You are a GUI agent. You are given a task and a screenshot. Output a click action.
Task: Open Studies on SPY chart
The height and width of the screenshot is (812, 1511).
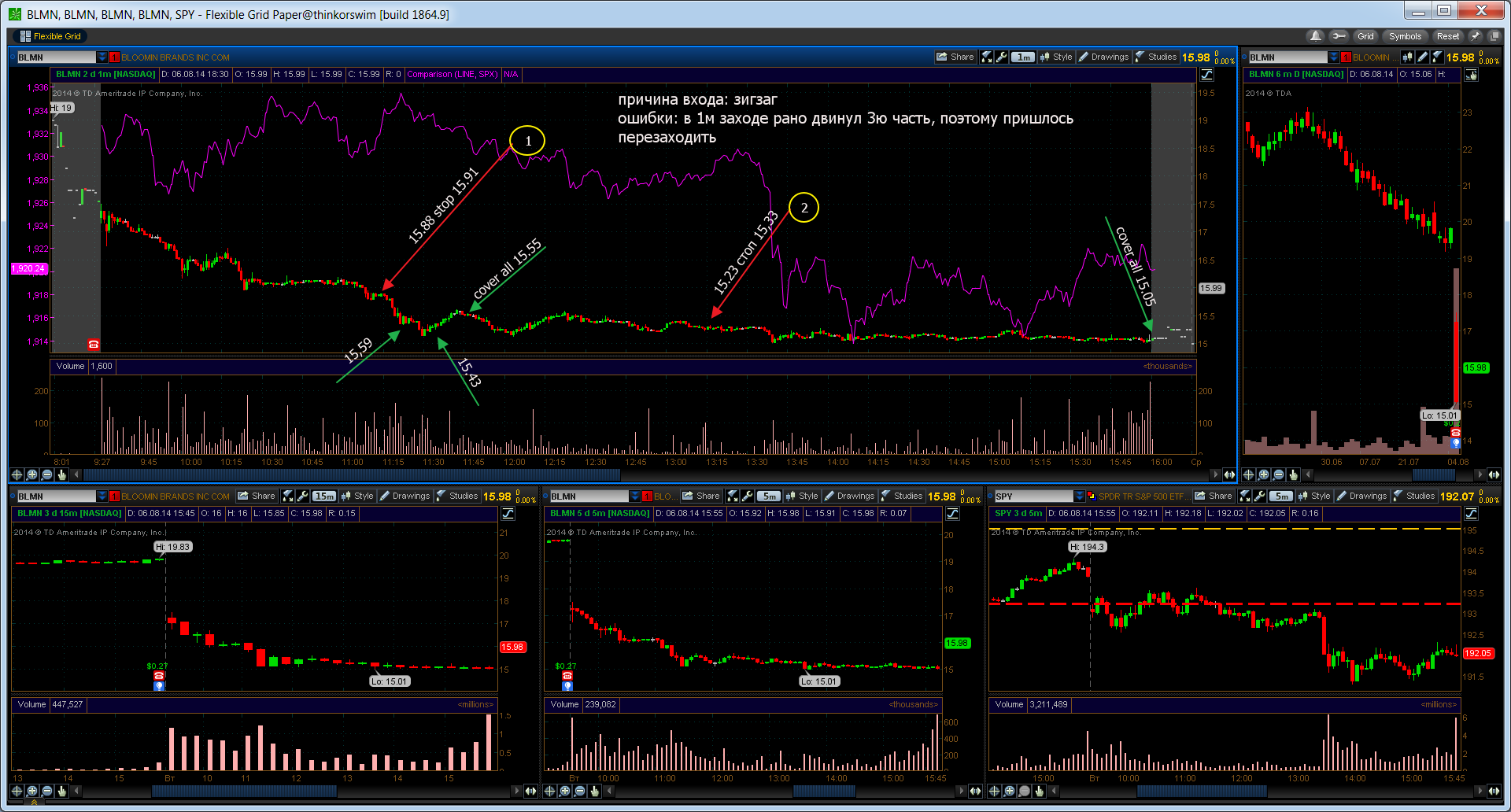click(x=1414, y=496)
